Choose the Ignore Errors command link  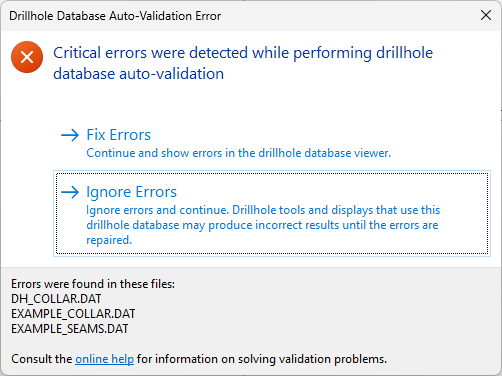click(272, 213)
